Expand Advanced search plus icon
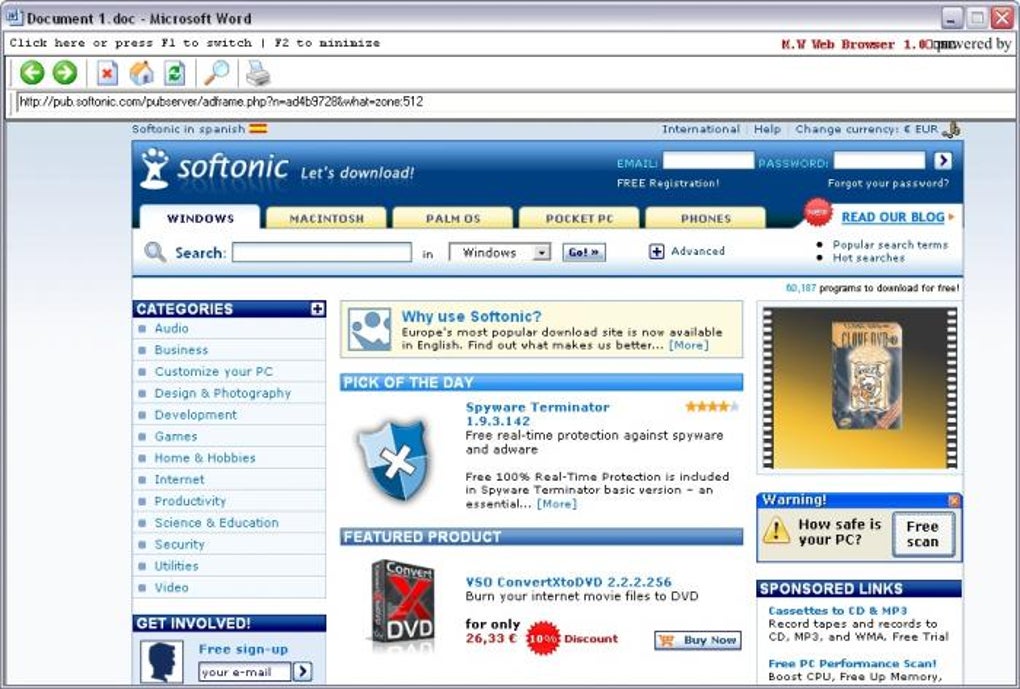The height and width of the screenshot is (689, 1020). pos(656,251)
